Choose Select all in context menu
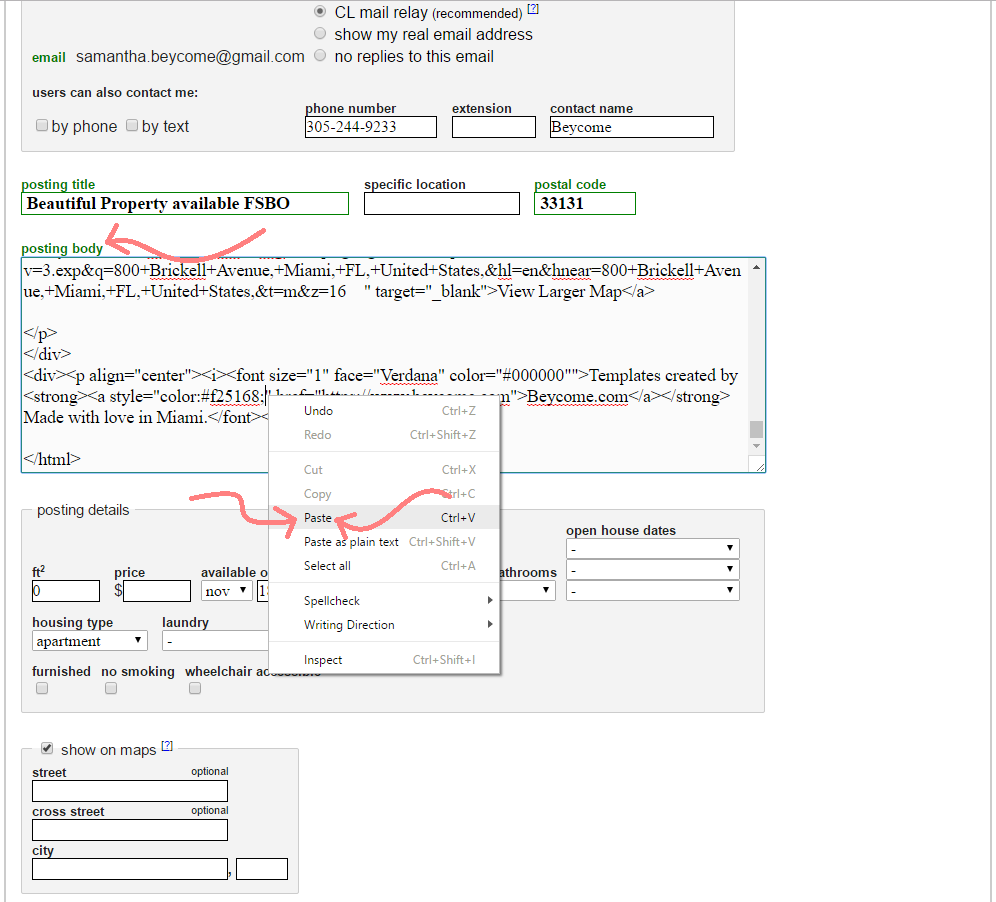The height and width of the screenshot is (902, 996). (x=327, y=566)
